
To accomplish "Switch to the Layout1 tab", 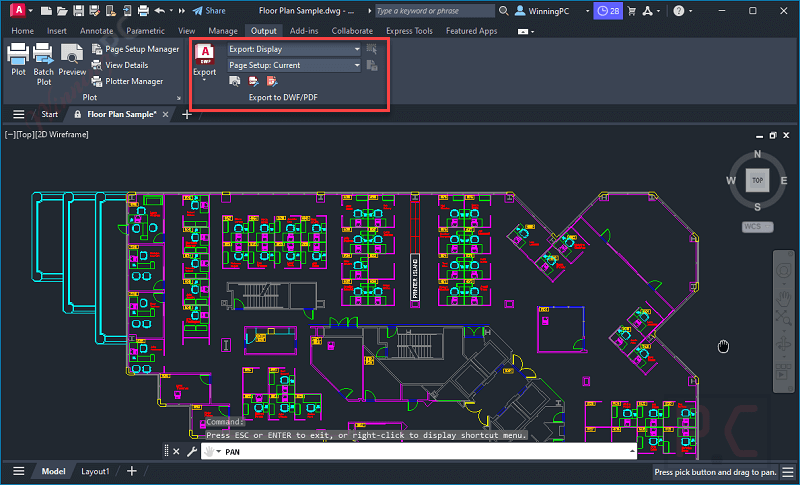I will coord(95,471).
